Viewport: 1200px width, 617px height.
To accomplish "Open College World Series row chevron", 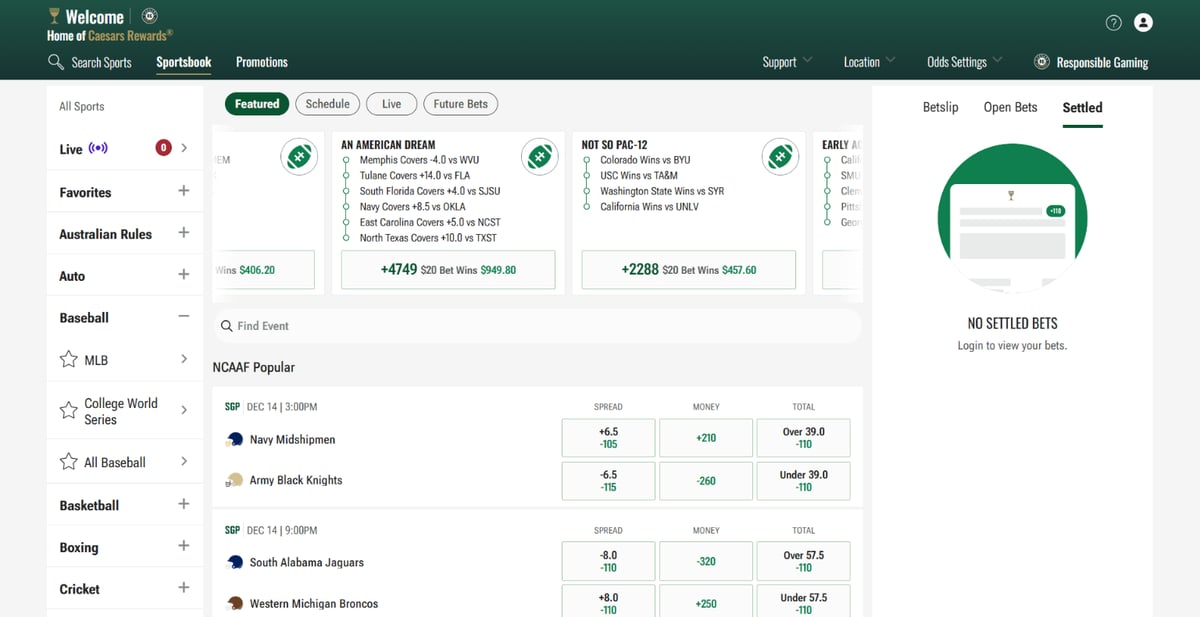I will point(184,410).
